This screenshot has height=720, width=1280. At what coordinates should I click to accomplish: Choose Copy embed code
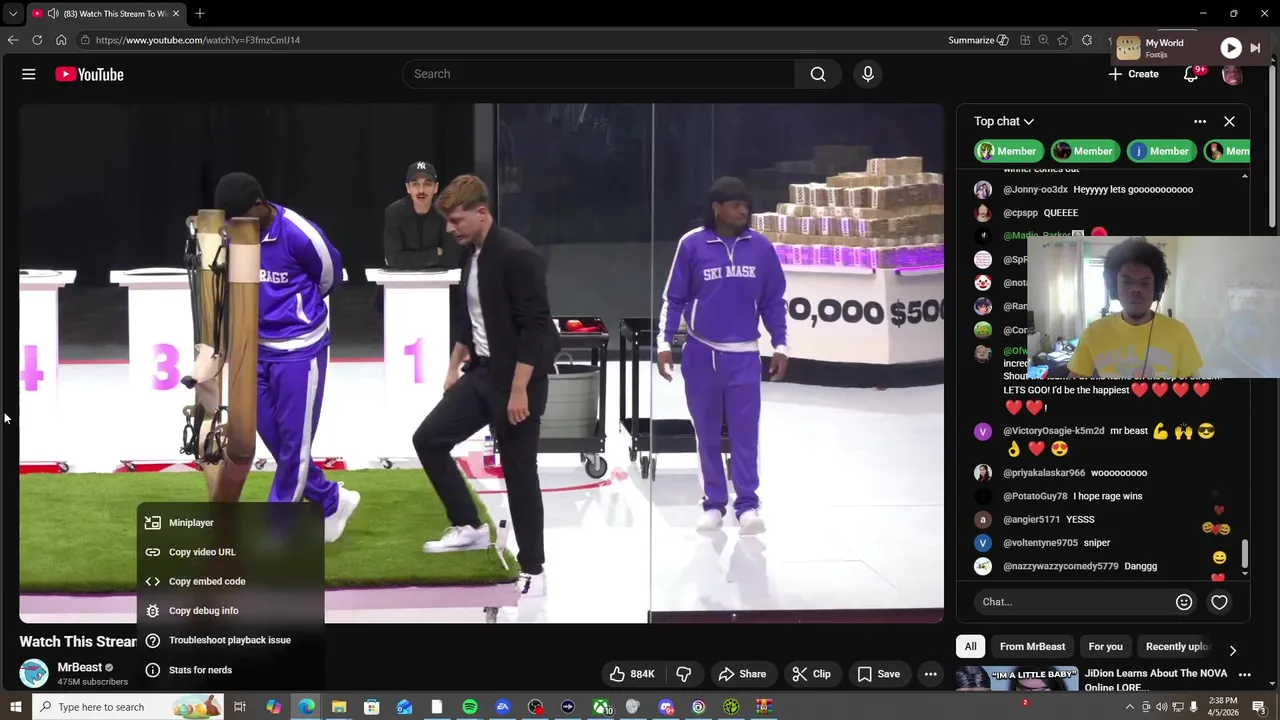[231, 581]
